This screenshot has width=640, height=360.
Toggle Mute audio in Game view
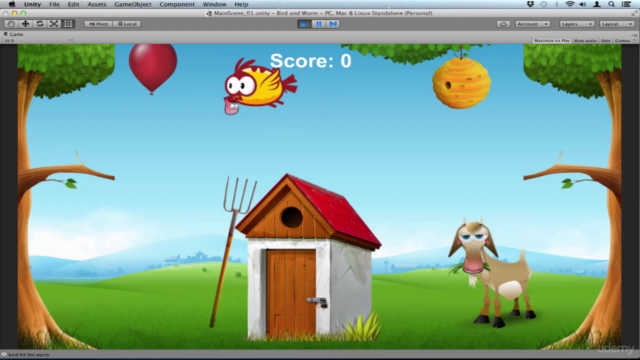[x=585, y=40]
